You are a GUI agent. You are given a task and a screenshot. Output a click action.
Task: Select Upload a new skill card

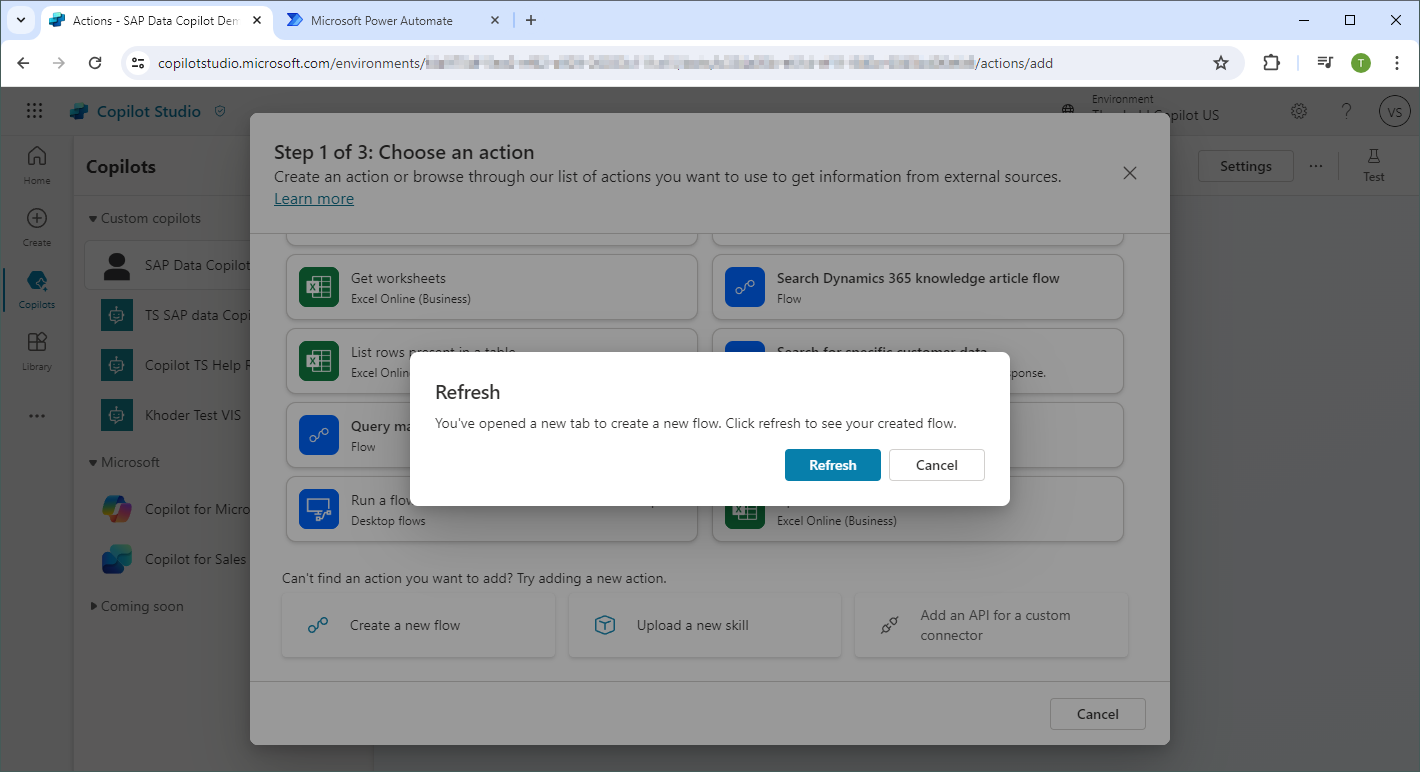pos(705,626)
